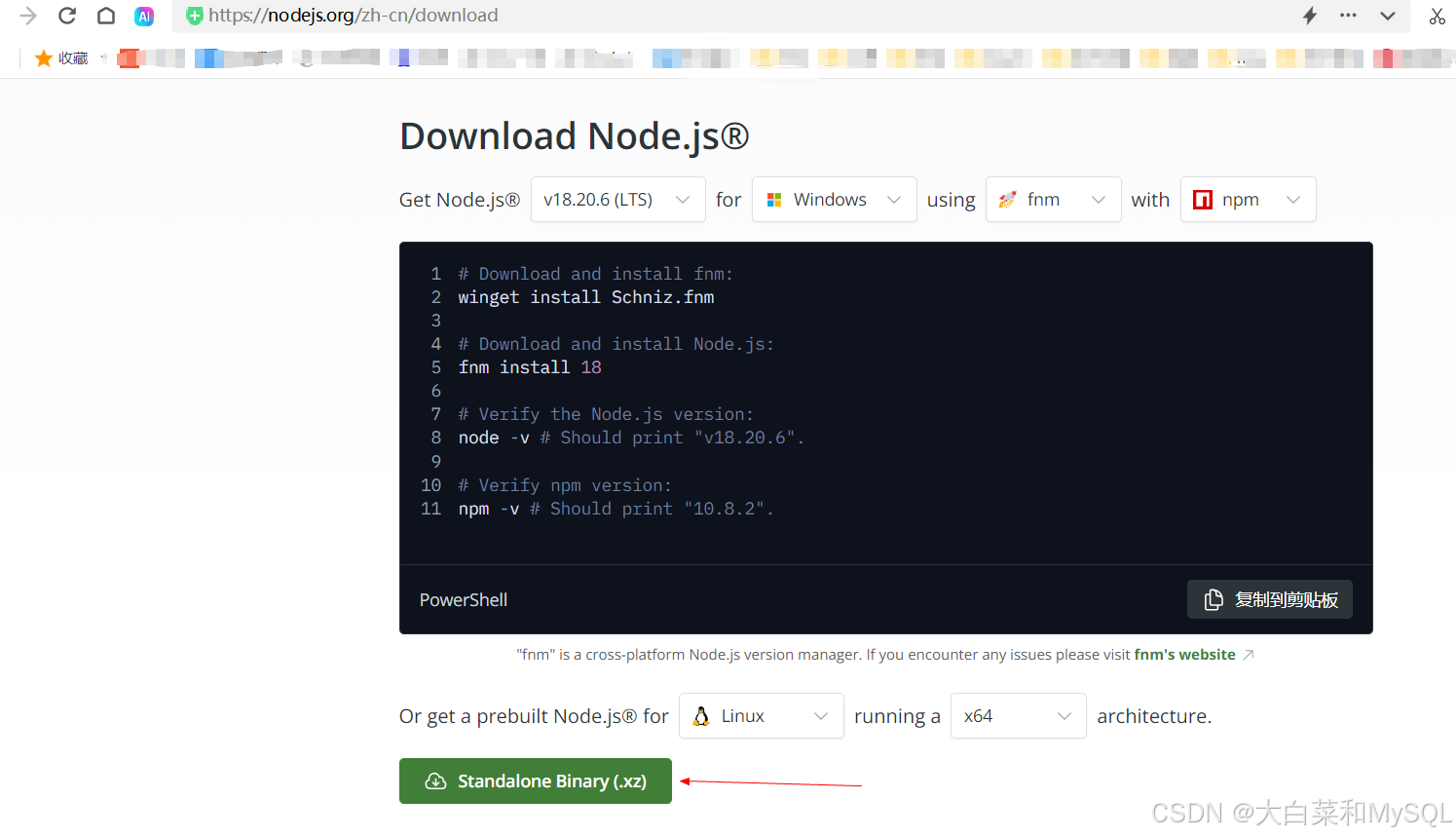The height and width of the screenshot is (838, 1456).
Task: Click chevron arrow of x64 dropdown
Action: (1064, 716)
